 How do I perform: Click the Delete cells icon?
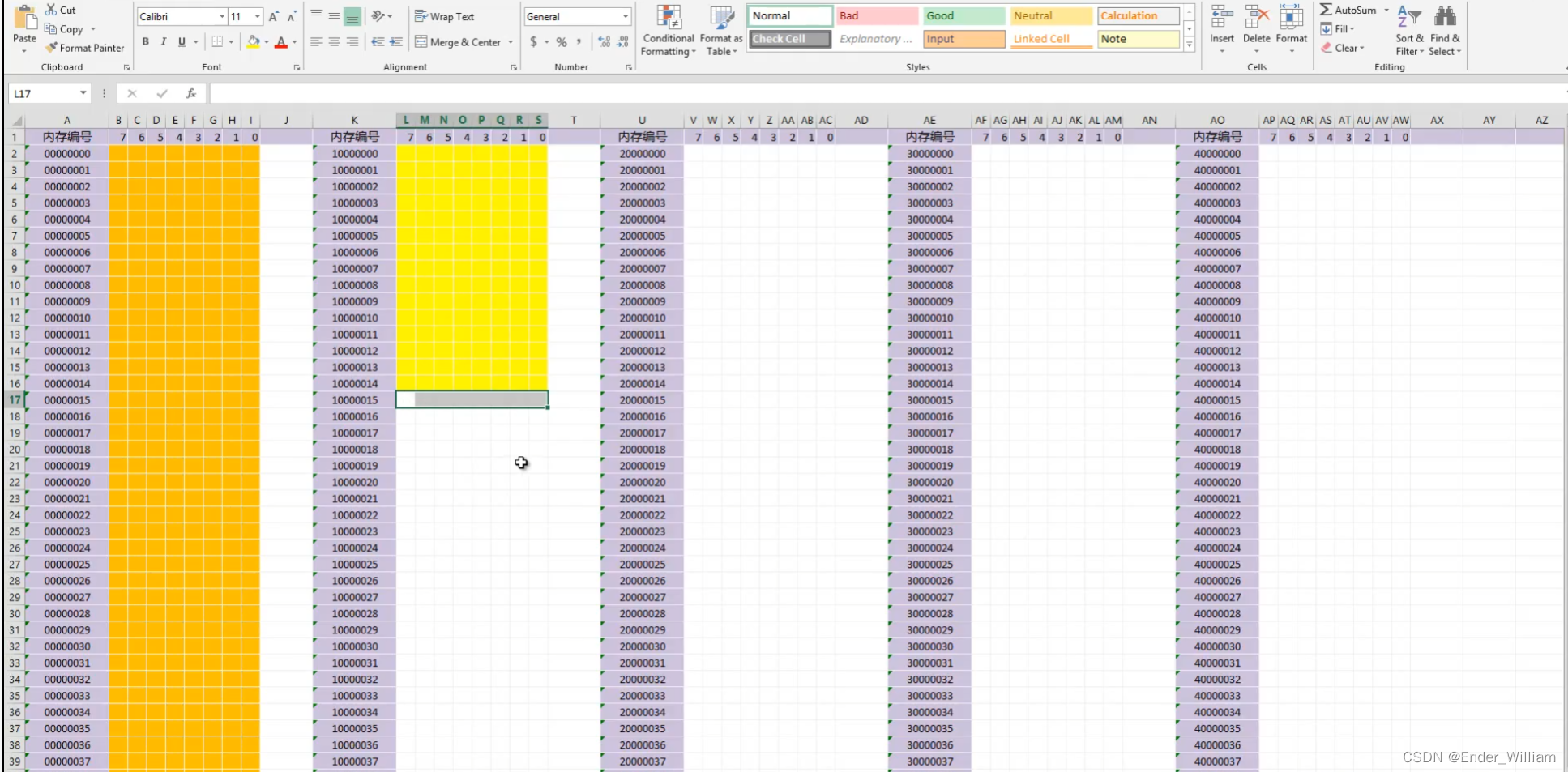(1256, 17)
